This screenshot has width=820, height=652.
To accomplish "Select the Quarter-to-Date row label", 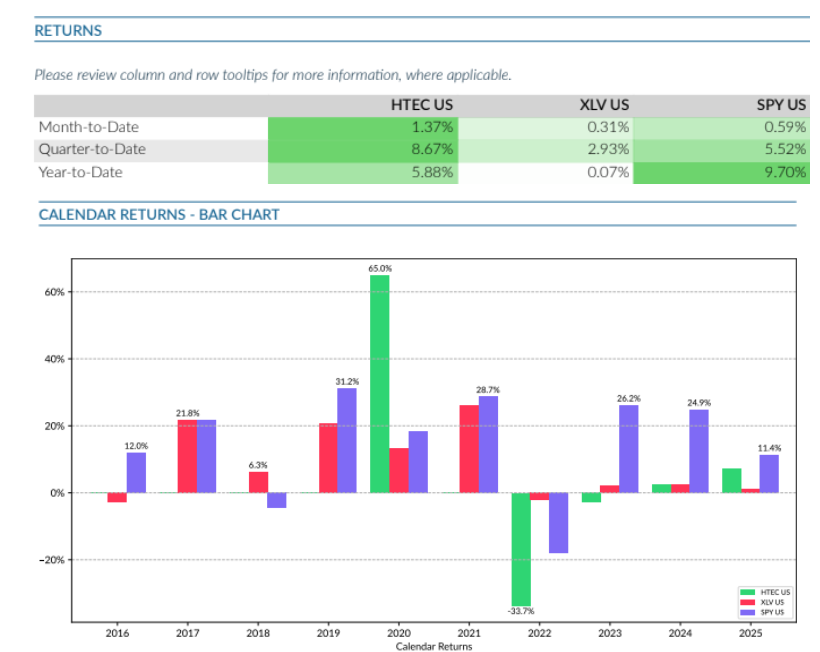I will [92, 149].
